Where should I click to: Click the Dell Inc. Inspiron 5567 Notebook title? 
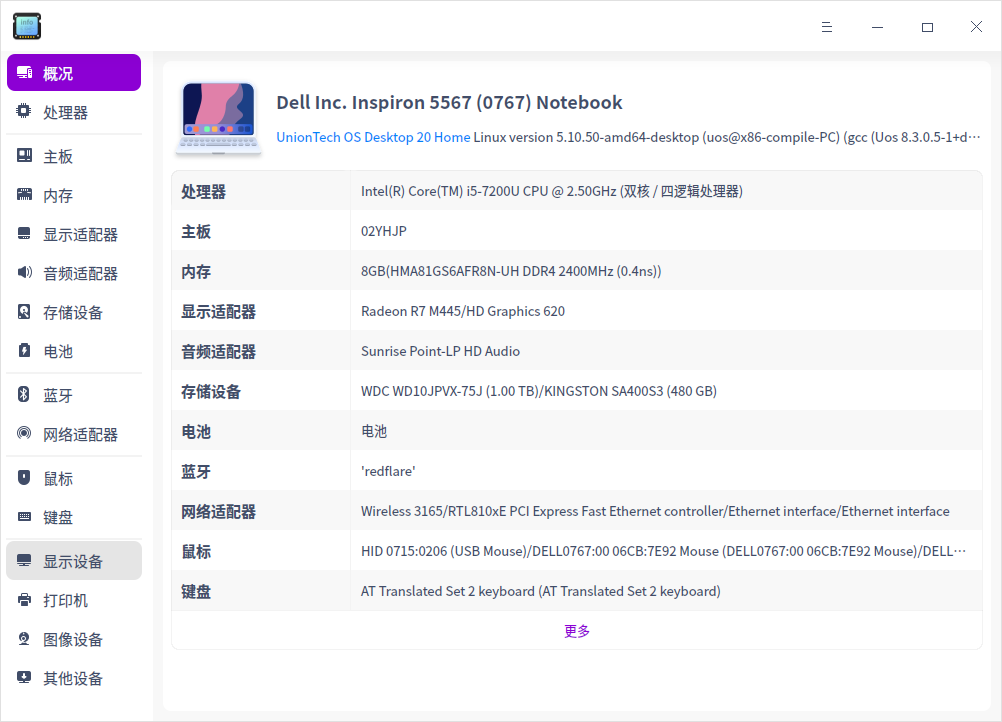point(449,102)
